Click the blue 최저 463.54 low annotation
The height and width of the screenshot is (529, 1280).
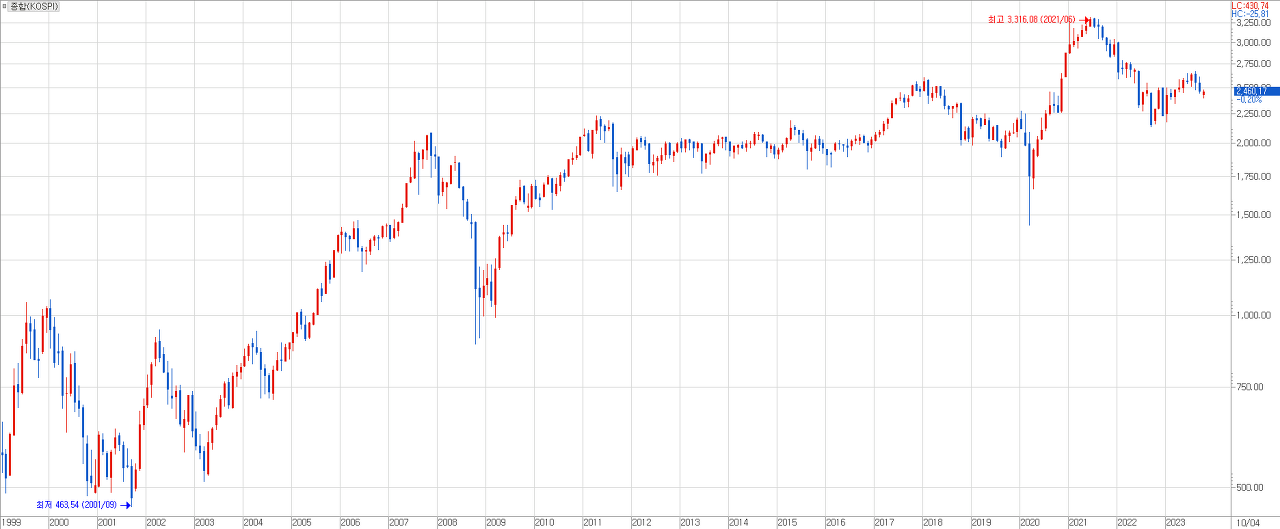(76, 505)
